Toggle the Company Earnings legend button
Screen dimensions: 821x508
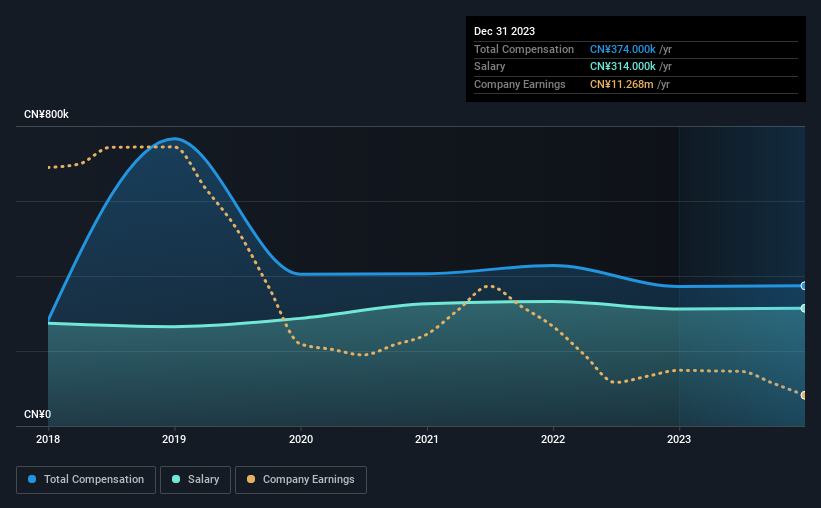[x=301, y=480]
